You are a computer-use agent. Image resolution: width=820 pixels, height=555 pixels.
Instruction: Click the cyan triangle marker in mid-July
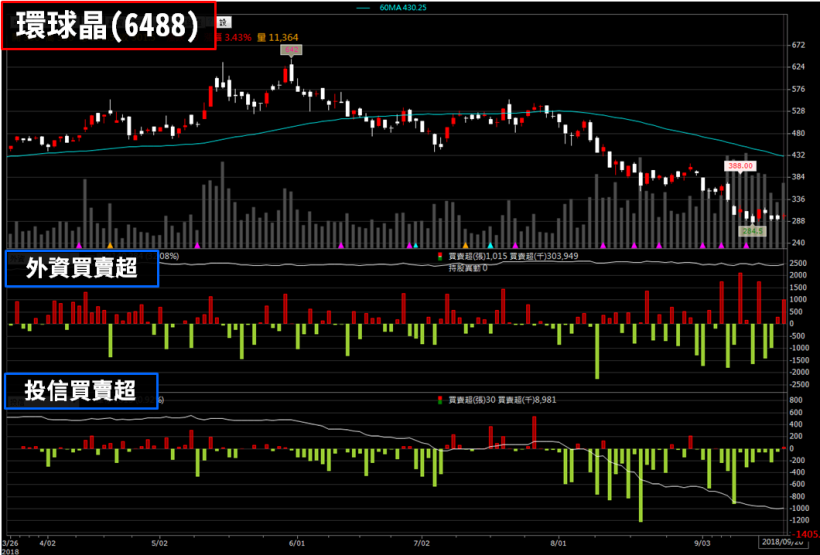(x=491, y=245)
